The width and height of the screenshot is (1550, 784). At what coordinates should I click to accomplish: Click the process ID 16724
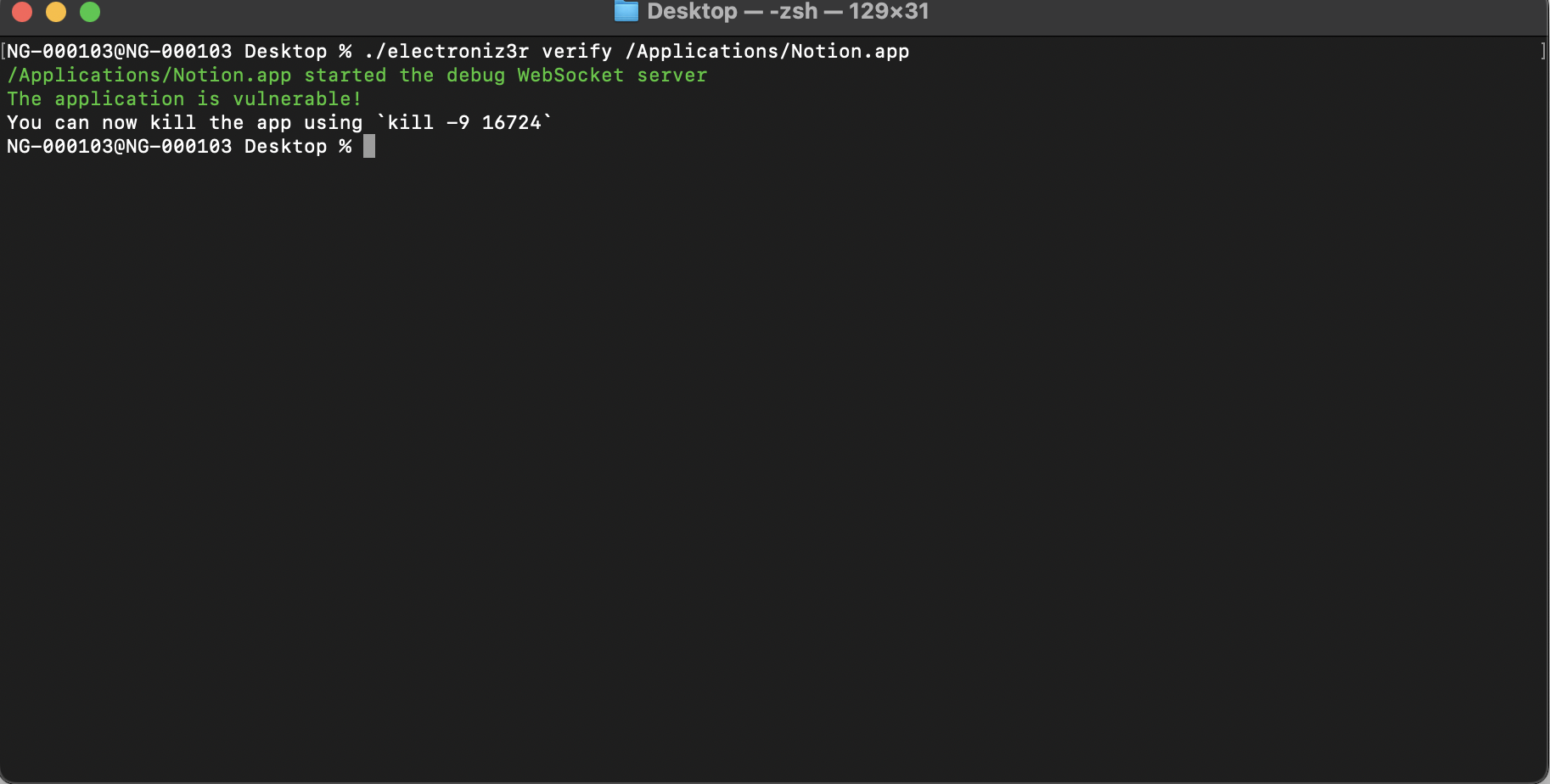pos(512,122)
